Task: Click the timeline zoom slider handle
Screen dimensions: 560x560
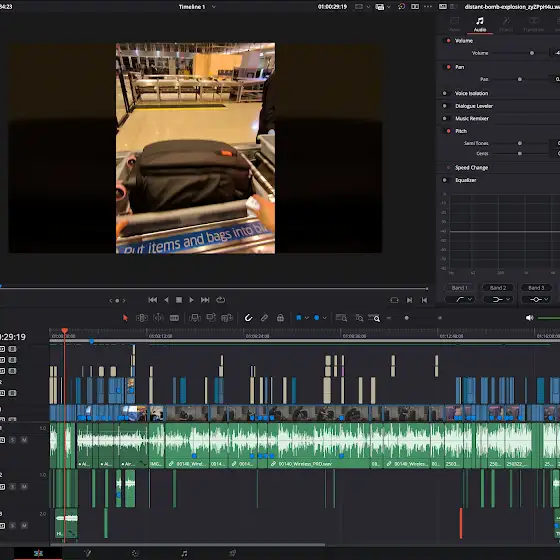Action: point(406,318)
